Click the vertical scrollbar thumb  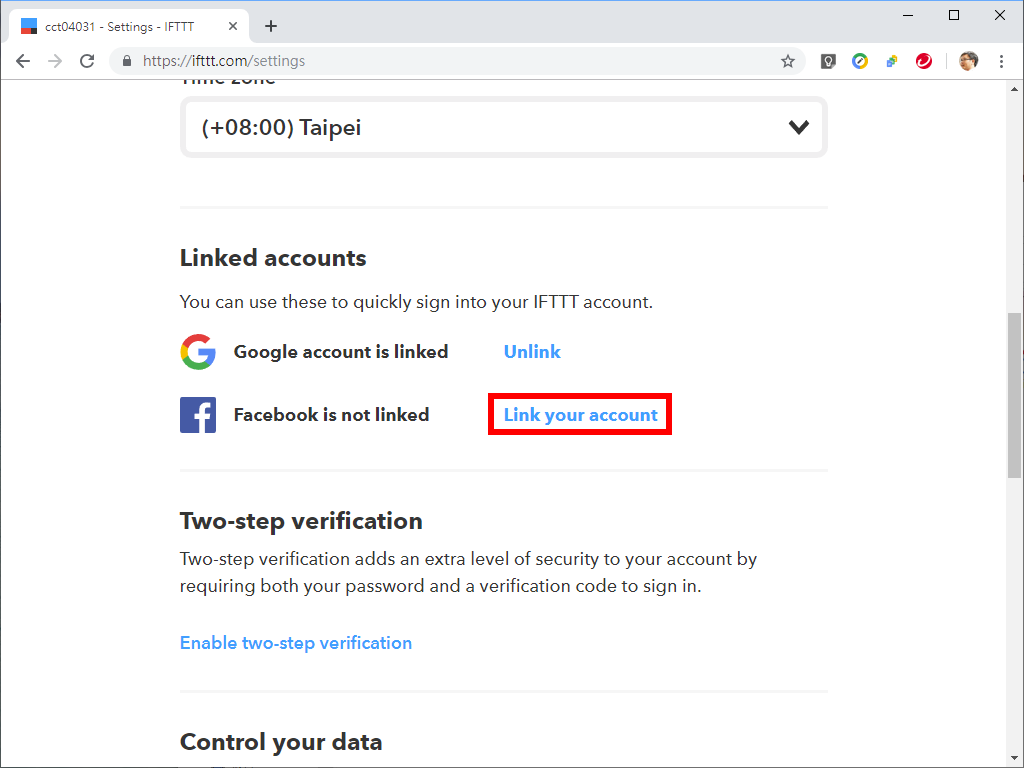(x=1014, y=395)
